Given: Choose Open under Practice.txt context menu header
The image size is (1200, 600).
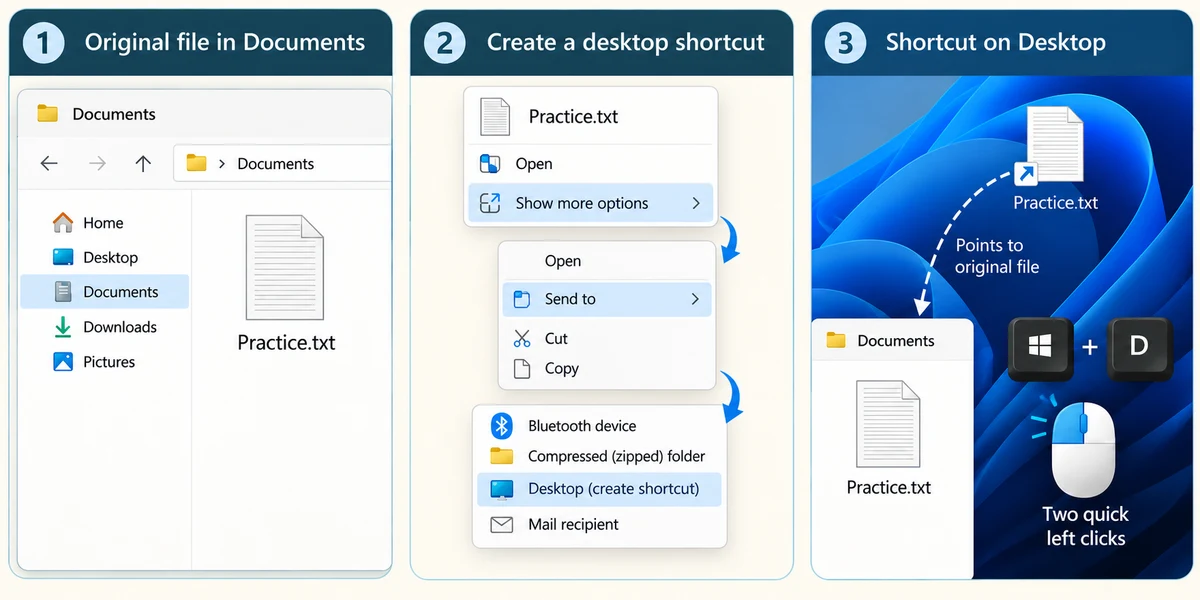Looking at the screenshot, I should (x=590, y=164).
